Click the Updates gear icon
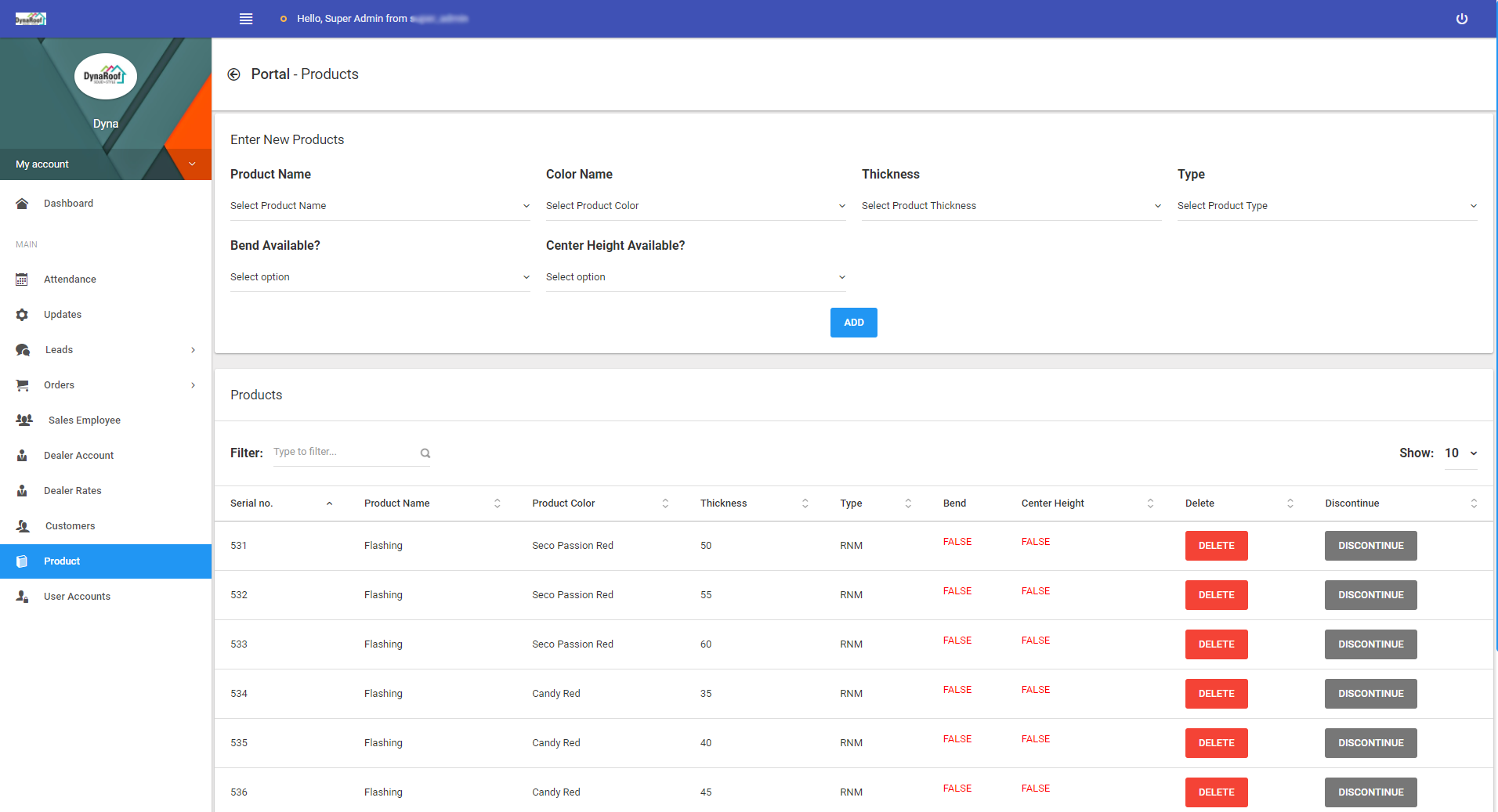This screenshot has width=1498, height=812. click(x=22, y=314)
